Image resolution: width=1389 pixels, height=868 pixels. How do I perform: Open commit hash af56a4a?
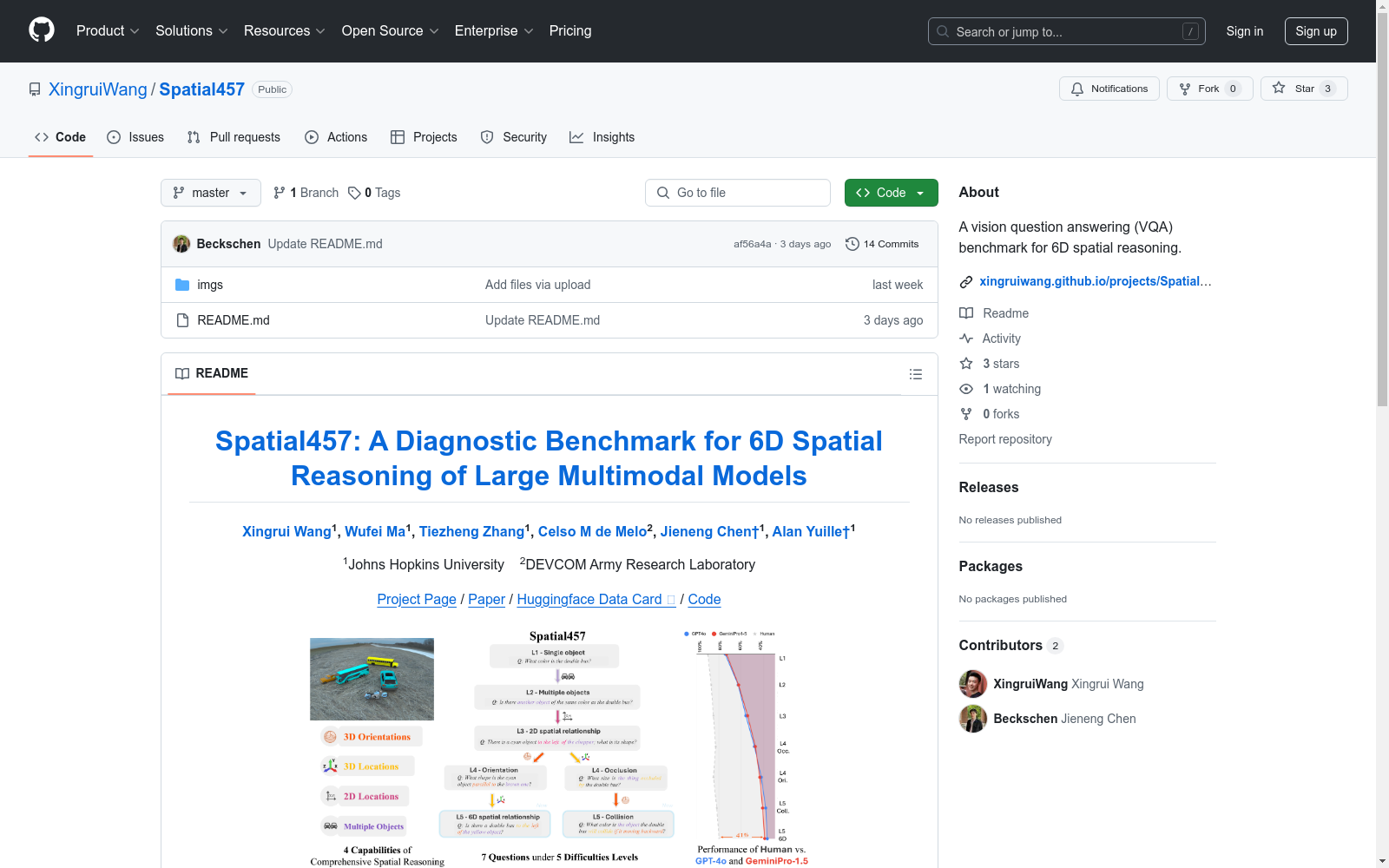tap(752, 244)
